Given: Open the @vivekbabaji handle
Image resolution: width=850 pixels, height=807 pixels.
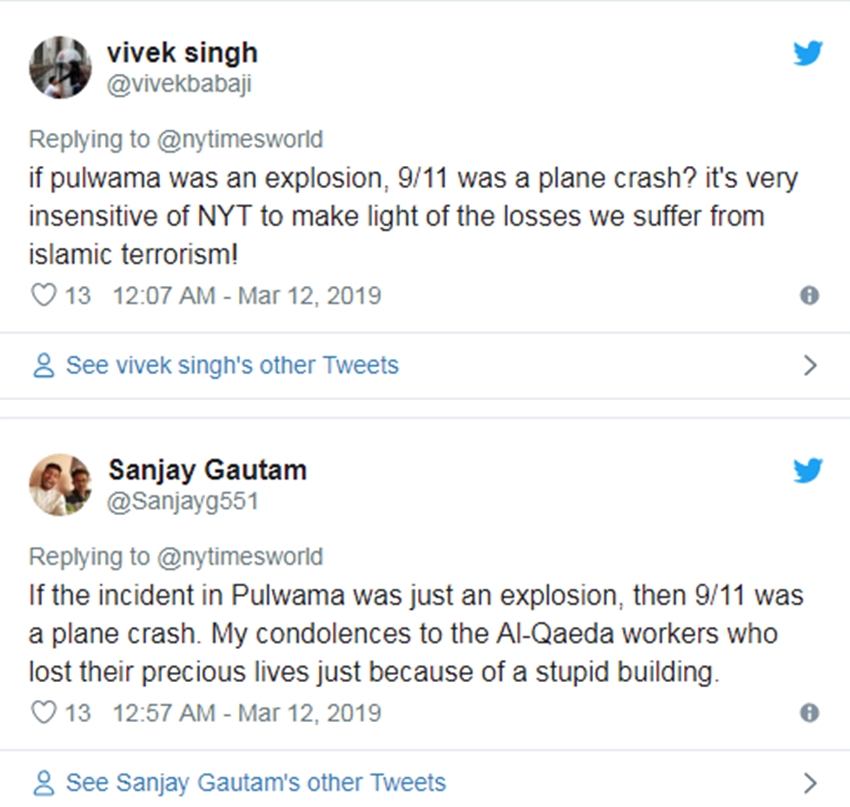Looking at the screenshot, I should tap(179, 84).
